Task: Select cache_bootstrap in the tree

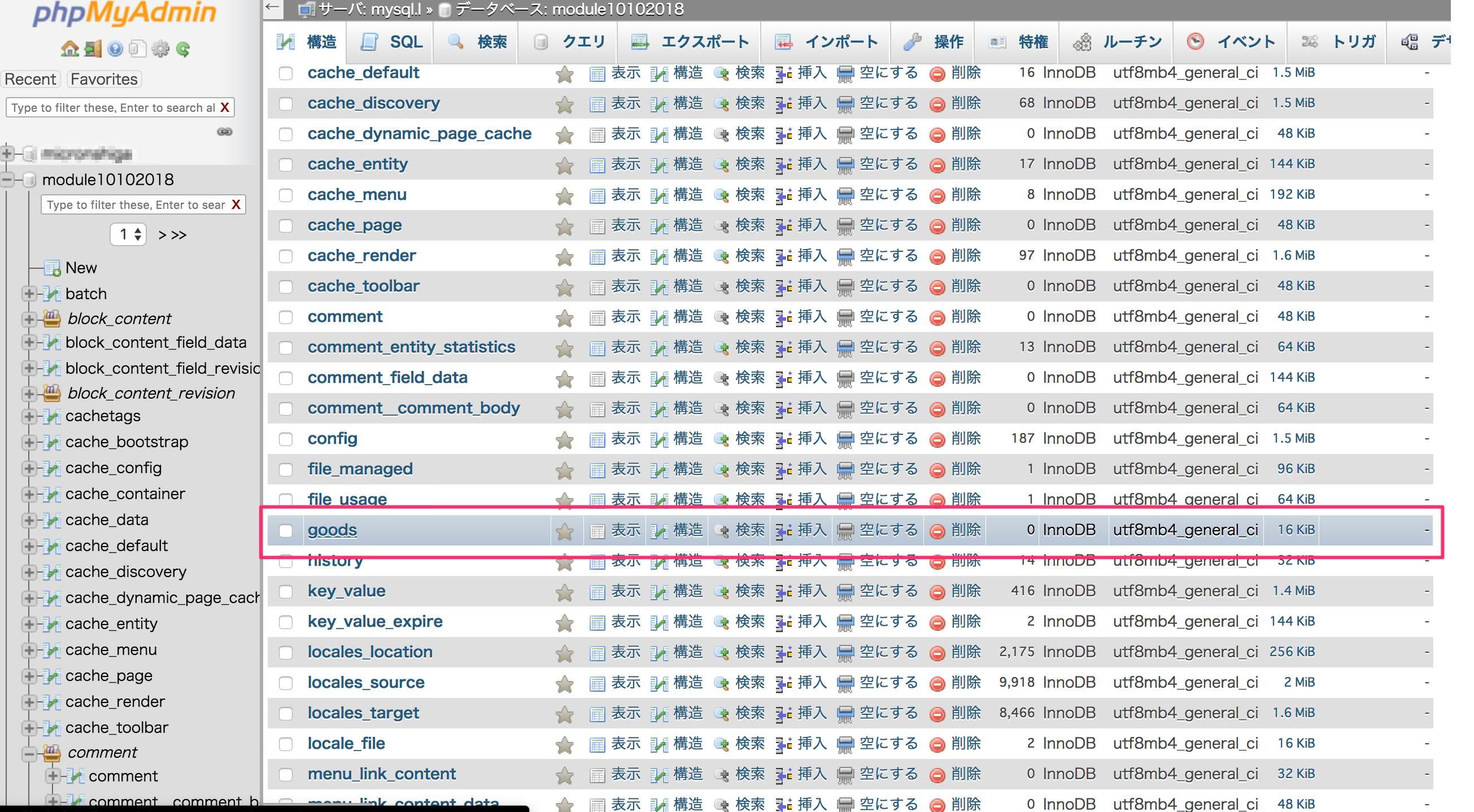Action: click(x=127, y=442)
